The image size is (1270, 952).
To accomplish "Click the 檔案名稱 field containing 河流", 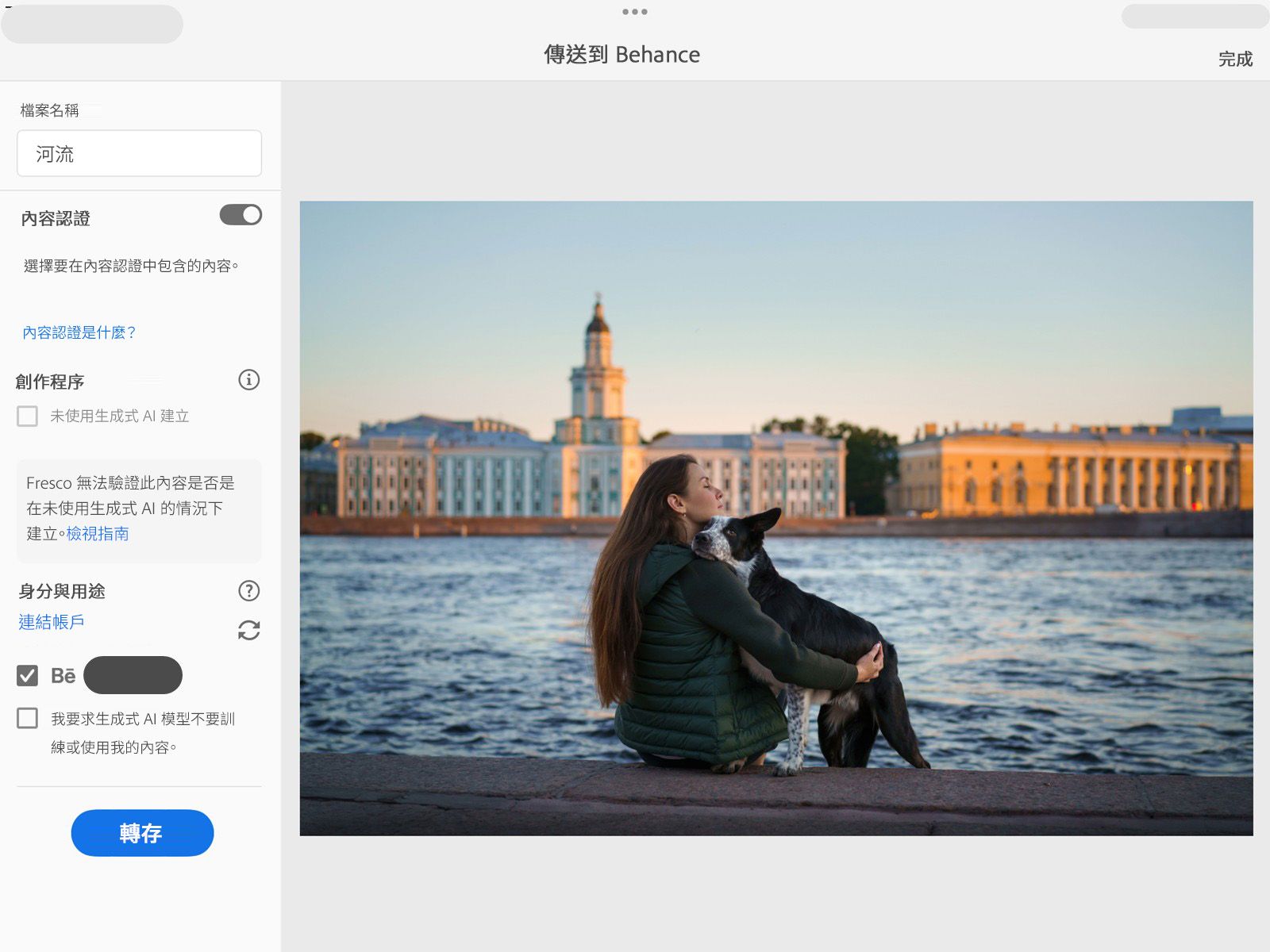I will pyautogui.click(x=139, y=153).
